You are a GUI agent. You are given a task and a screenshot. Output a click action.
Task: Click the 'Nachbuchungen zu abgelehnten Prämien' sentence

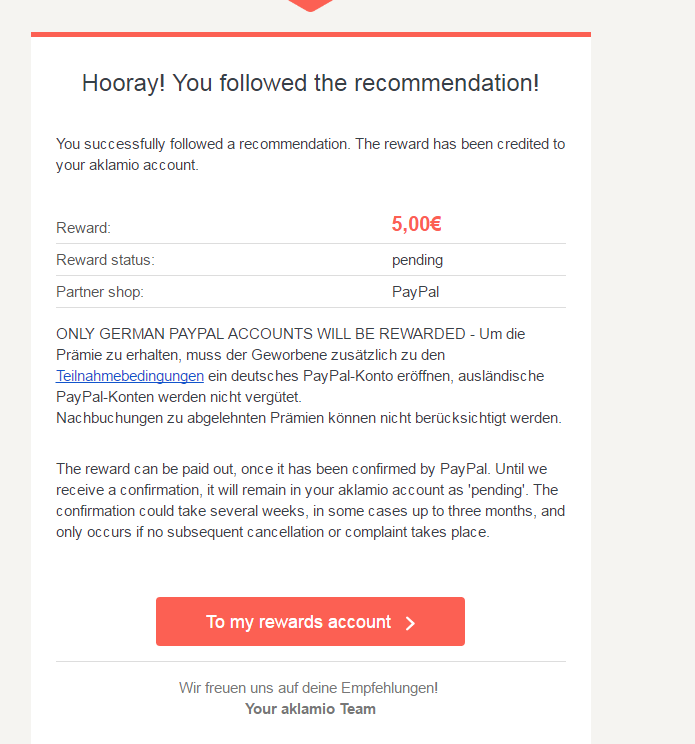309,418
